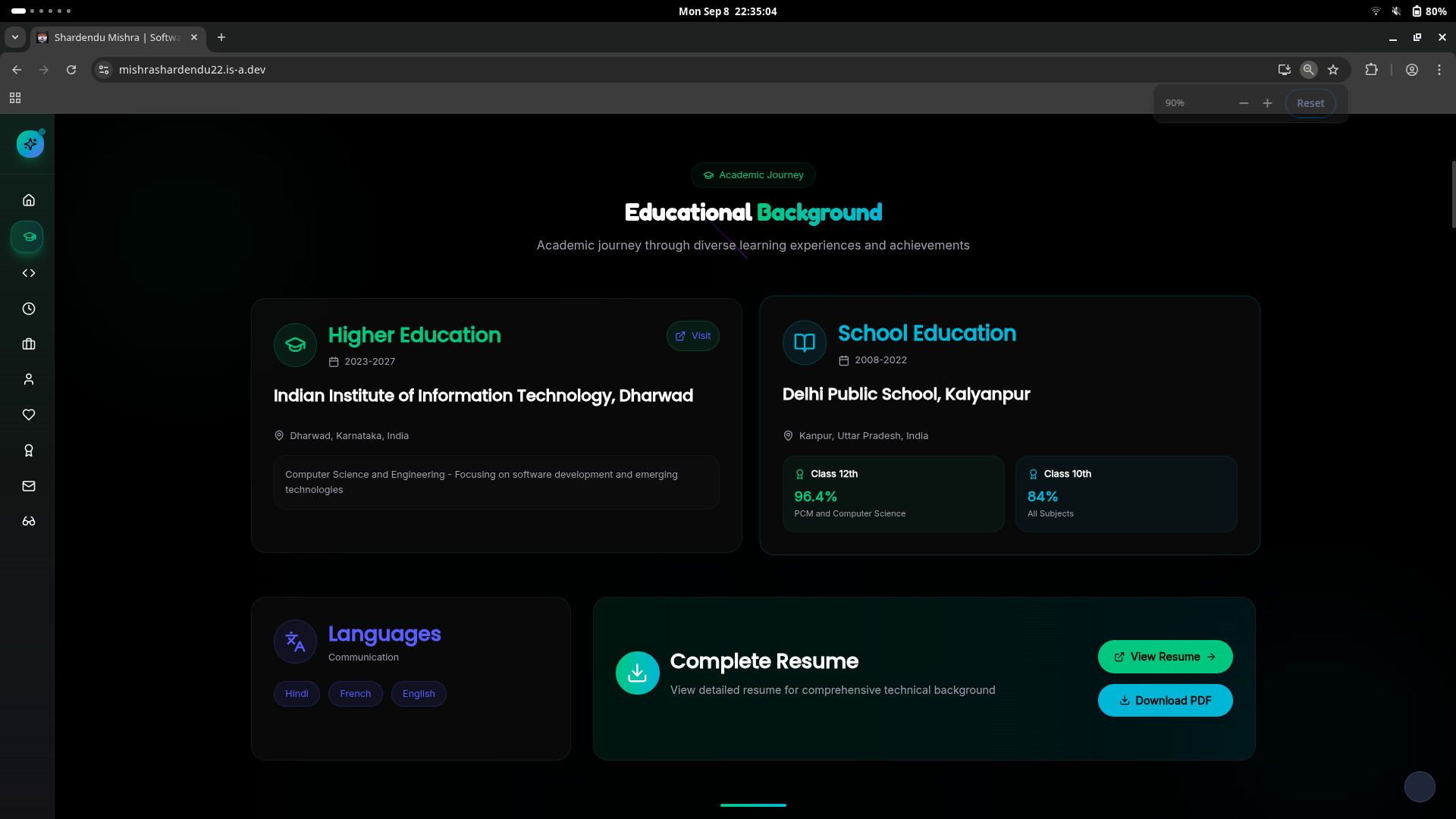This screenshot has width=1456, height=819.
Task: Click the Visit link for Higher Education
Action: click(x=693, y=336)
